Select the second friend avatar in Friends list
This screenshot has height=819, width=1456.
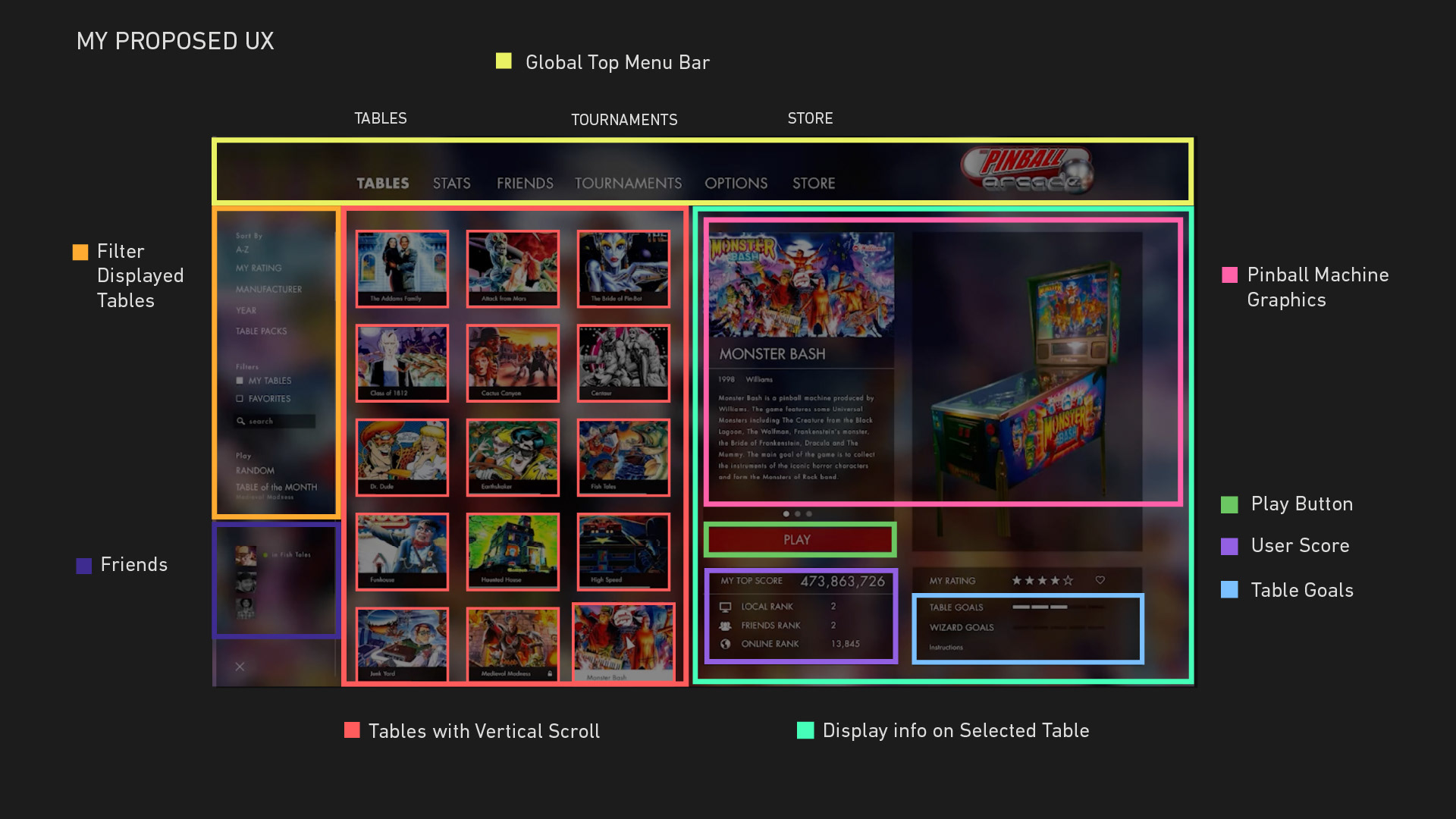[x=246, y=582]
